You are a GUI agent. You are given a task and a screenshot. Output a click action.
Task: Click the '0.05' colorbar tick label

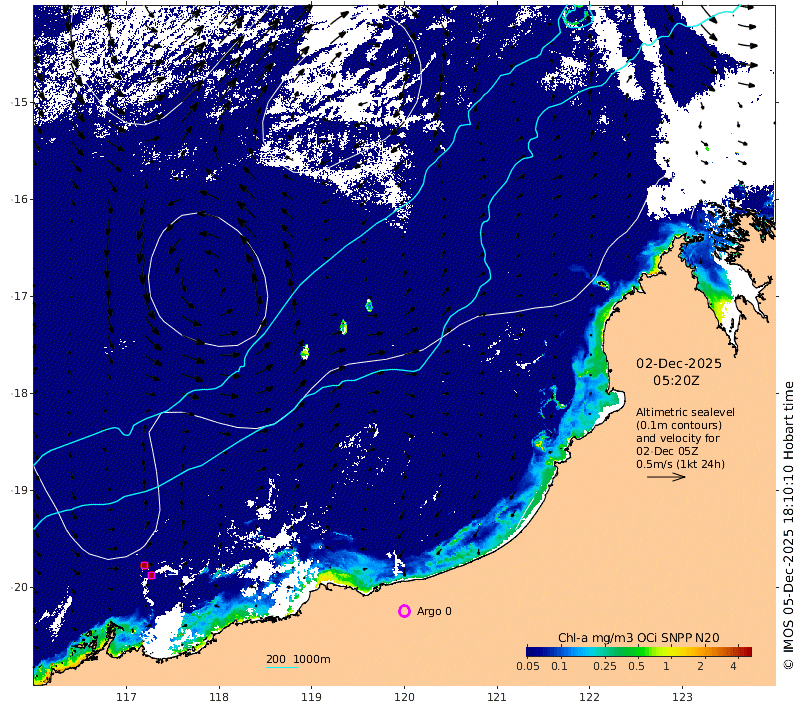click(528, 666)
